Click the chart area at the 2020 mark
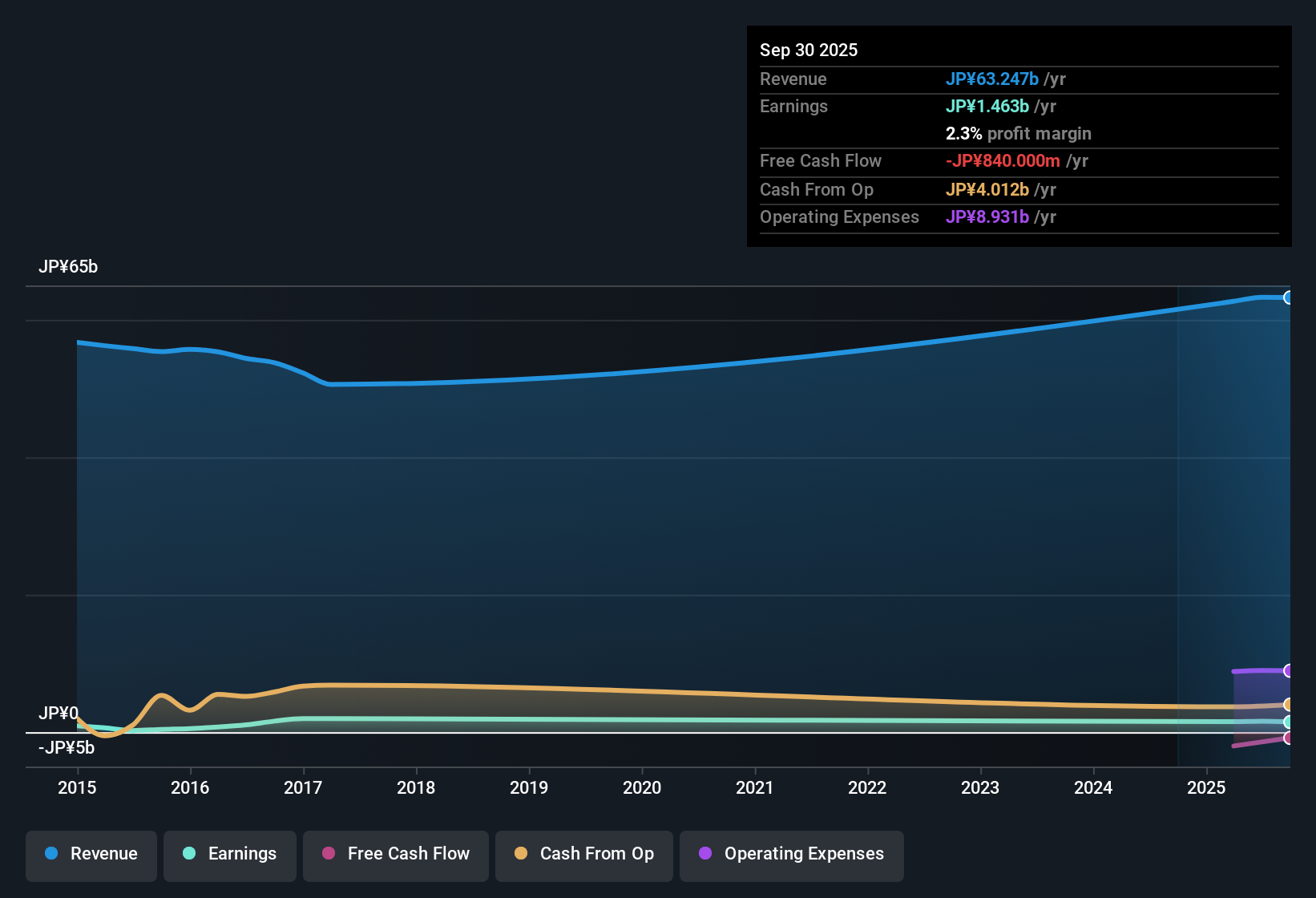Screen dimensions: 1316x898 642,521
